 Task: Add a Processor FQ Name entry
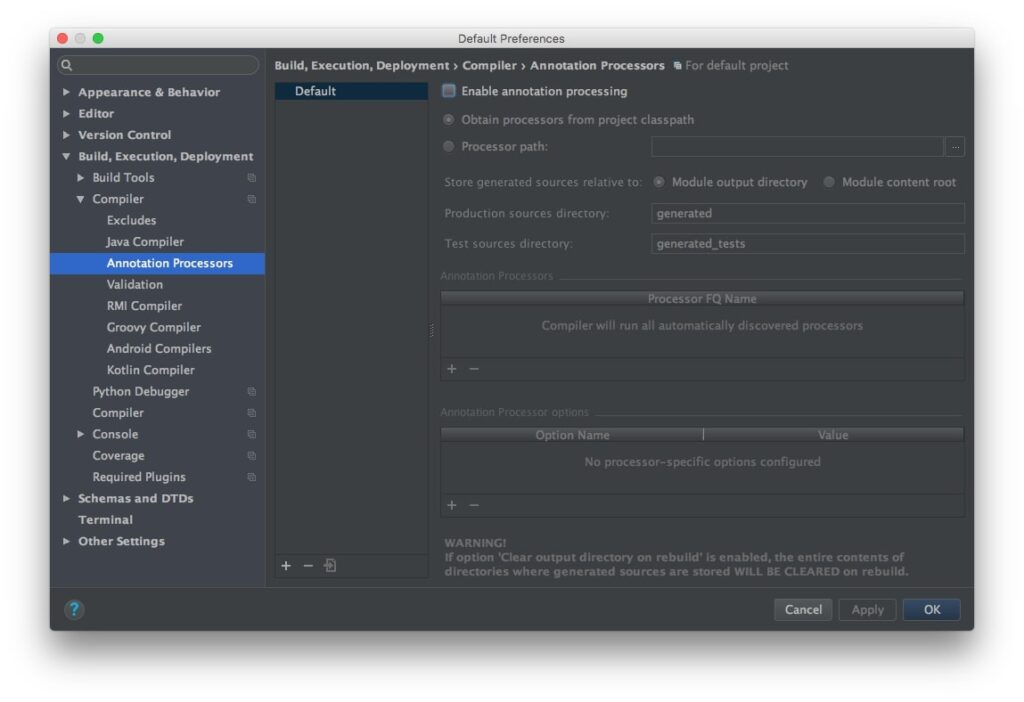coord(452,368)
